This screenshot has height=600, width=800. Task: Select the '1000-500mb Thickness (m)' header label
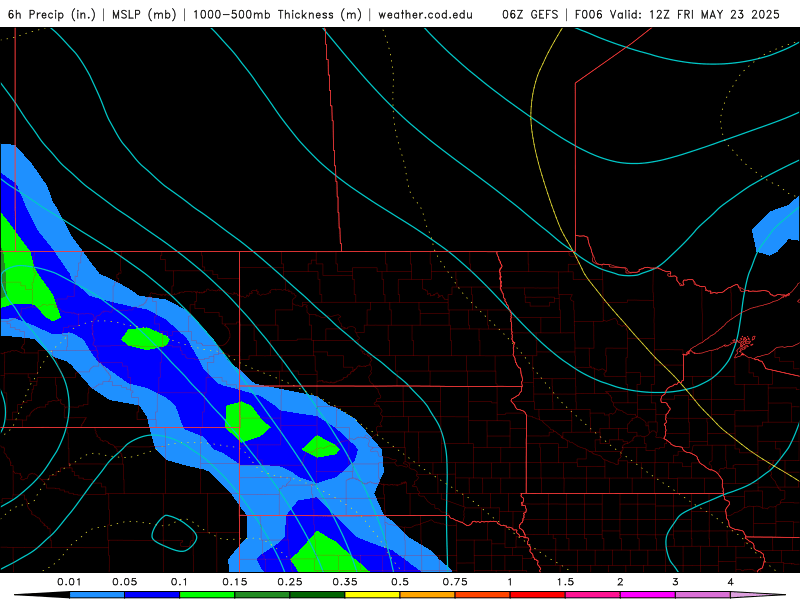tap(277, 14)
